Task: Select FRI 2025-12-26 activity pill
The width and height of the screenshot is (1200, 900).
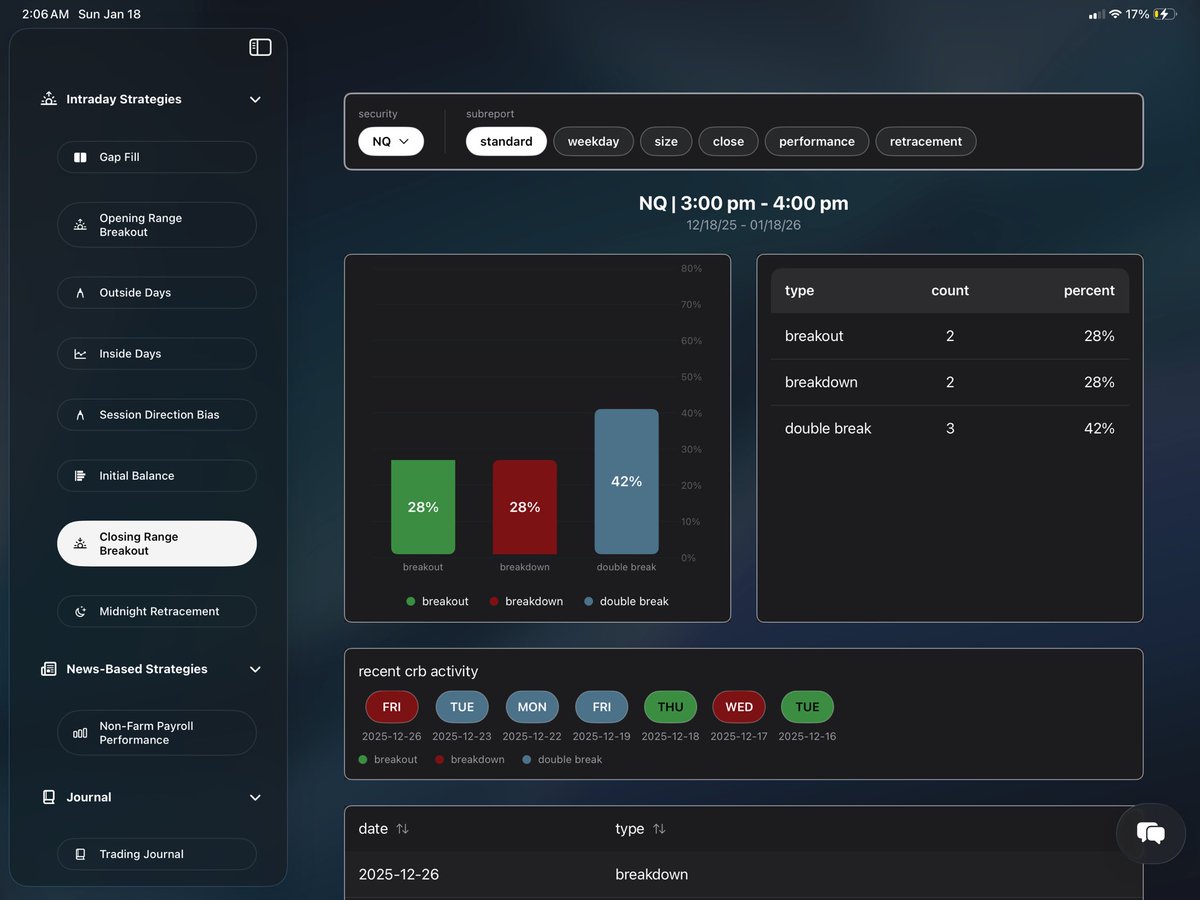Action: [x=392, y=707]
